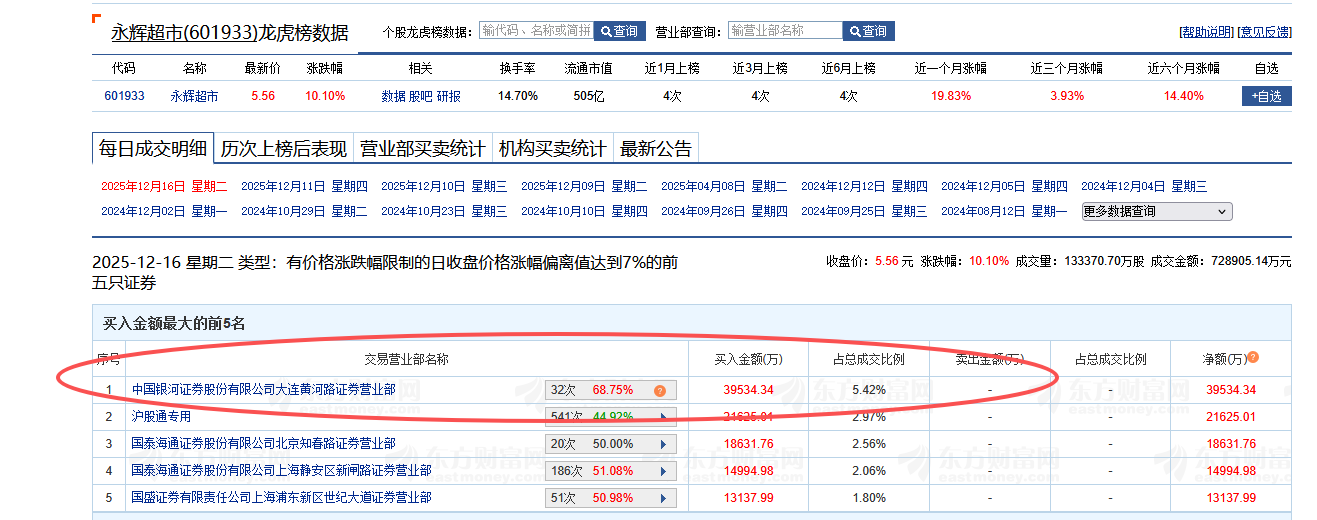1317x520 pixels.
Task: Click the 研报 link under 相关
Action: click(449, 96)
